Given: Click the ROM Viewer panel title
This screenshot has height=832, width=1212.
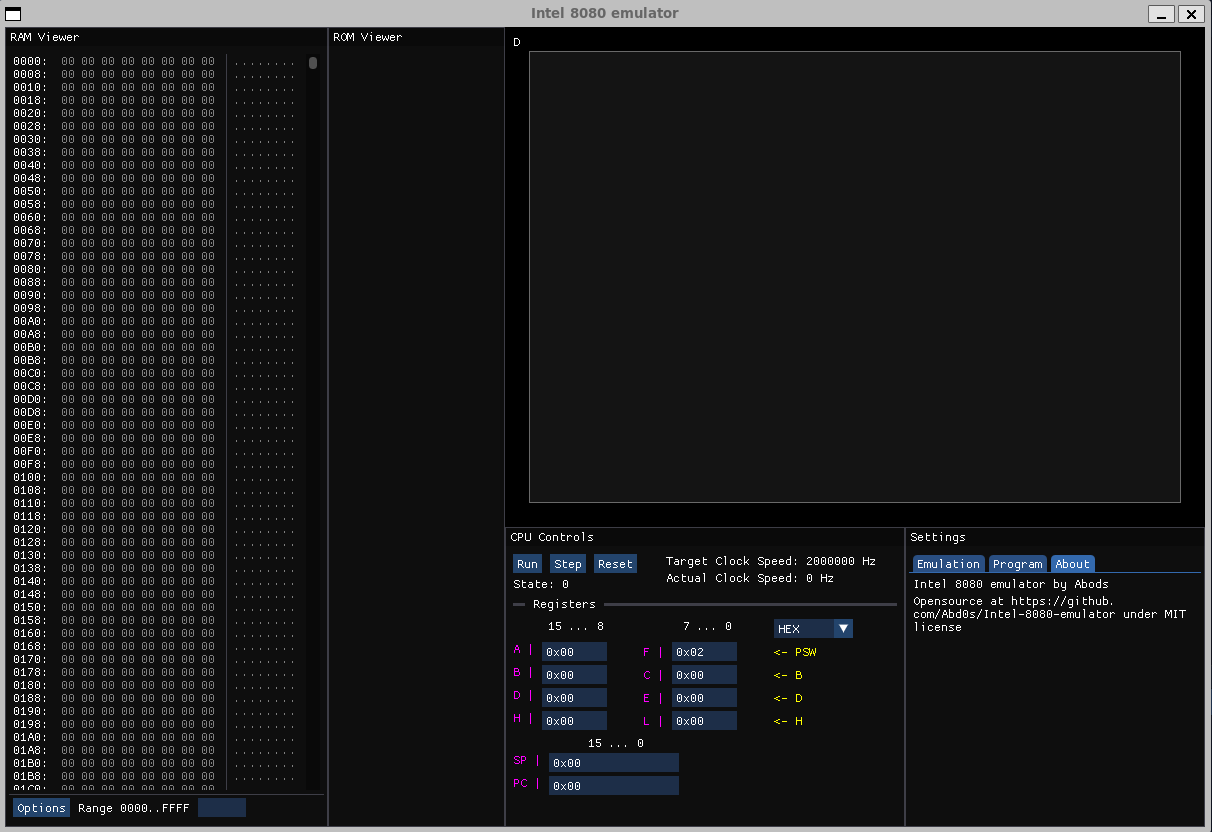Looking at the screenshot, I should pyautogui.click(x=367, y=37).
